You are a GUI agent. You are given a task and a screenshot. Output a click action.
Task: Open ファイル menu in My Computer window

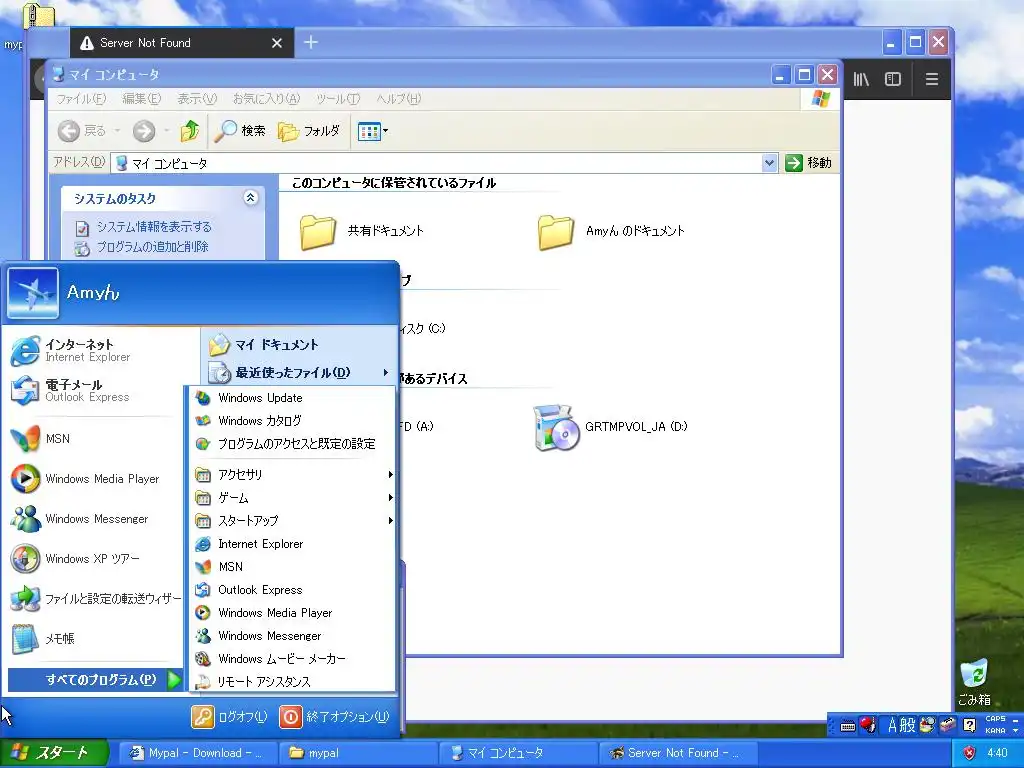[81, 99]
